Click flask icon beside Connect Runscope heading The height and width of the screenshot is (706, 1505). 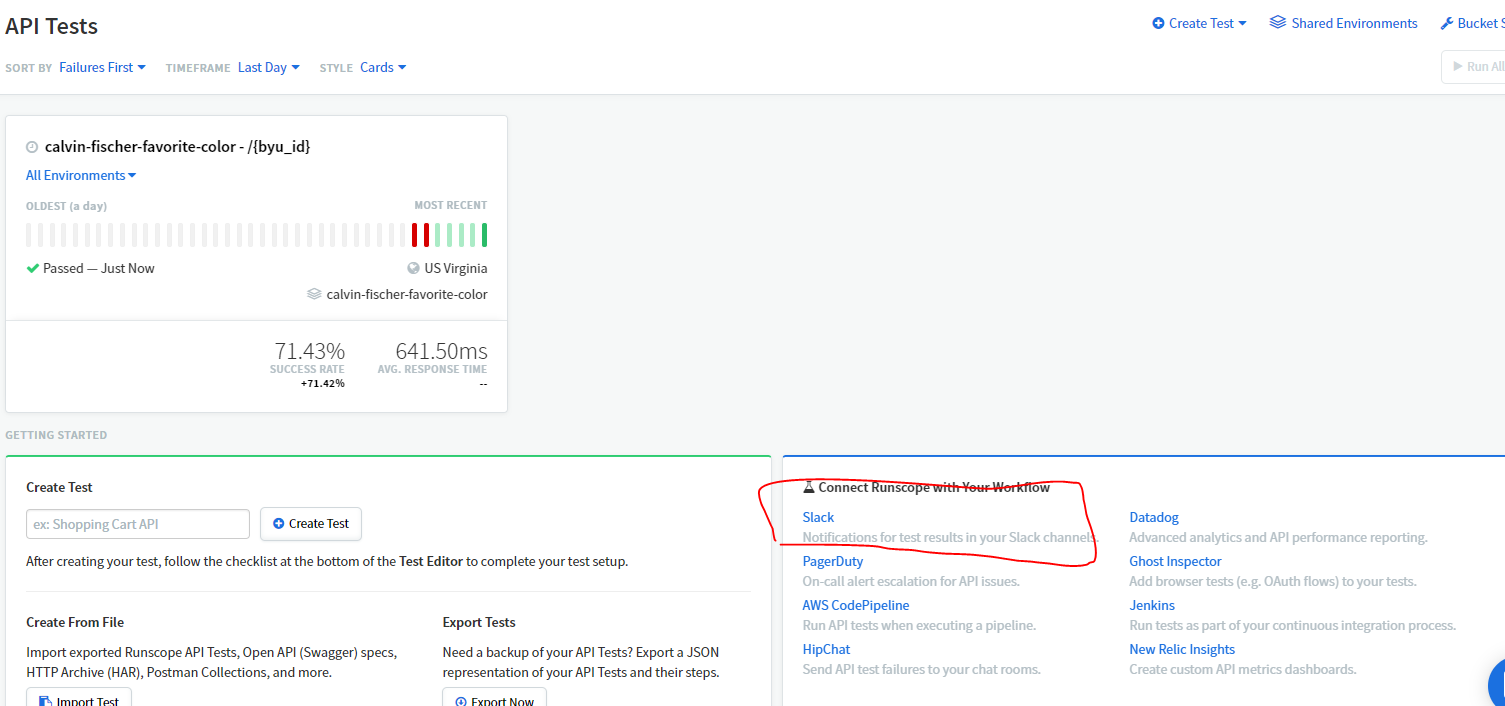click(809, 487)
